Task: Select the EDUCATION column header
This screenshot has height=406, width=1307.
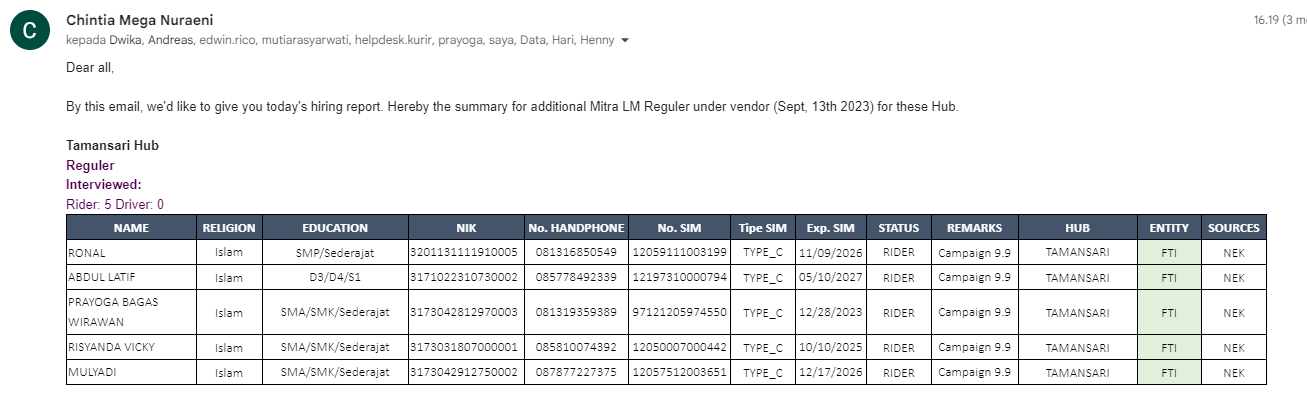Action: pyautogui.click(x=335, y=228)
